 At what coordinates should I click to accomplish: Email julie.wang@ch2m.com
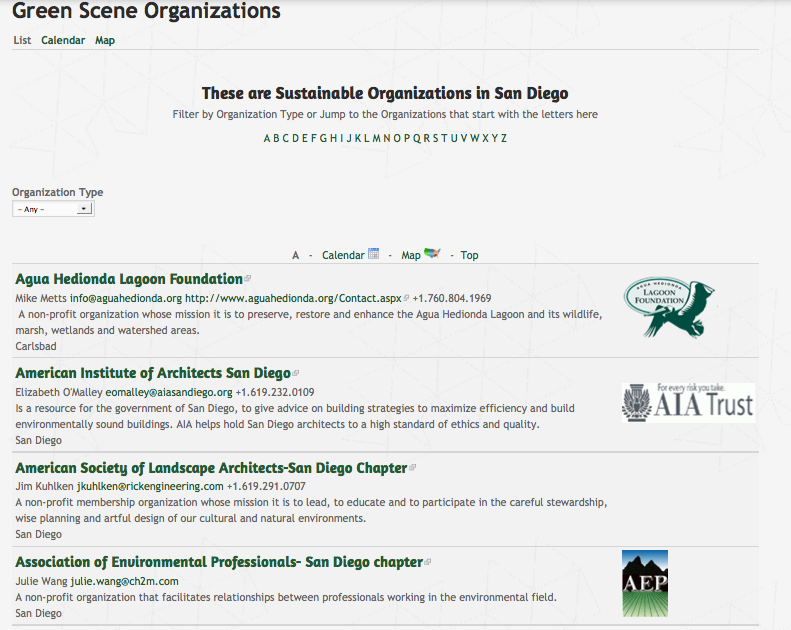pos(124,581)
